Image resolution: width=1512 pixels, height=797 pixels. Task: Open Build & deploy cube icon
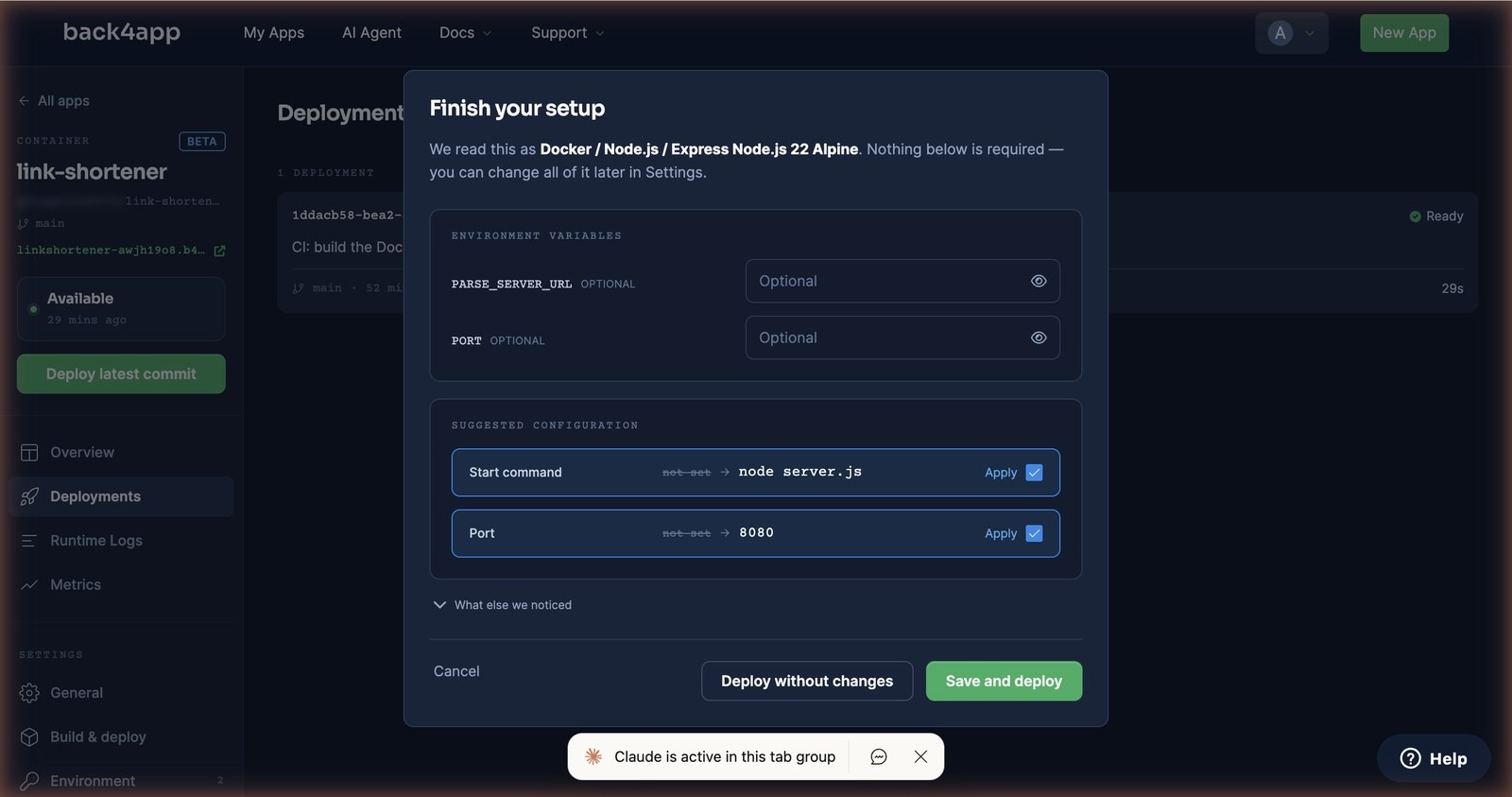click(x=29, y=736)
